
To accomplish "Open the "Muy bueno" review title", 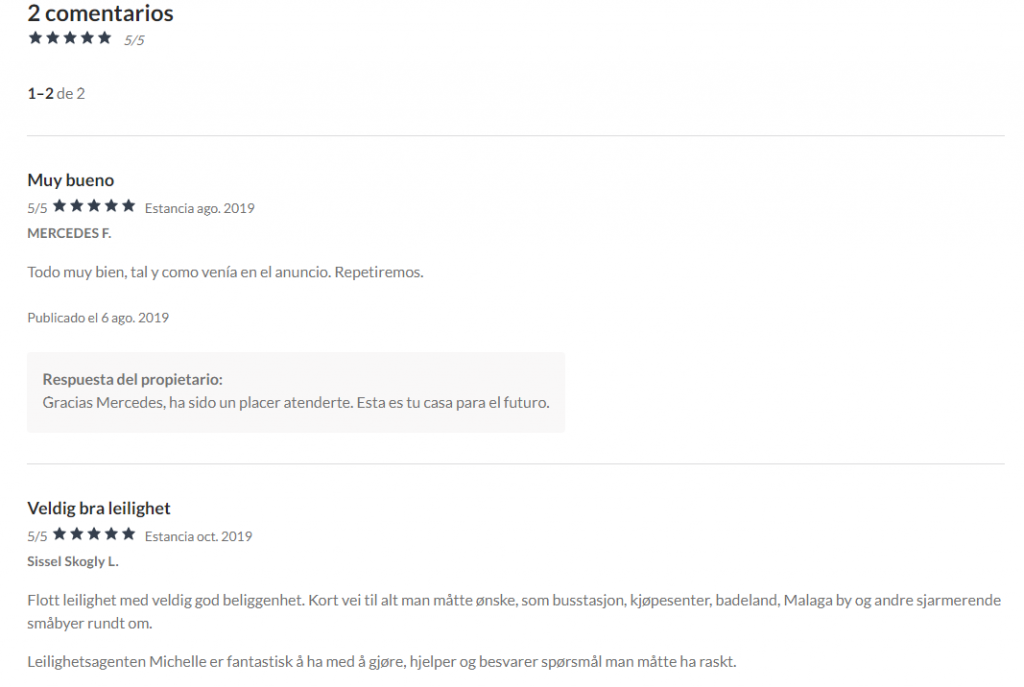I will (x=71, y=180).
